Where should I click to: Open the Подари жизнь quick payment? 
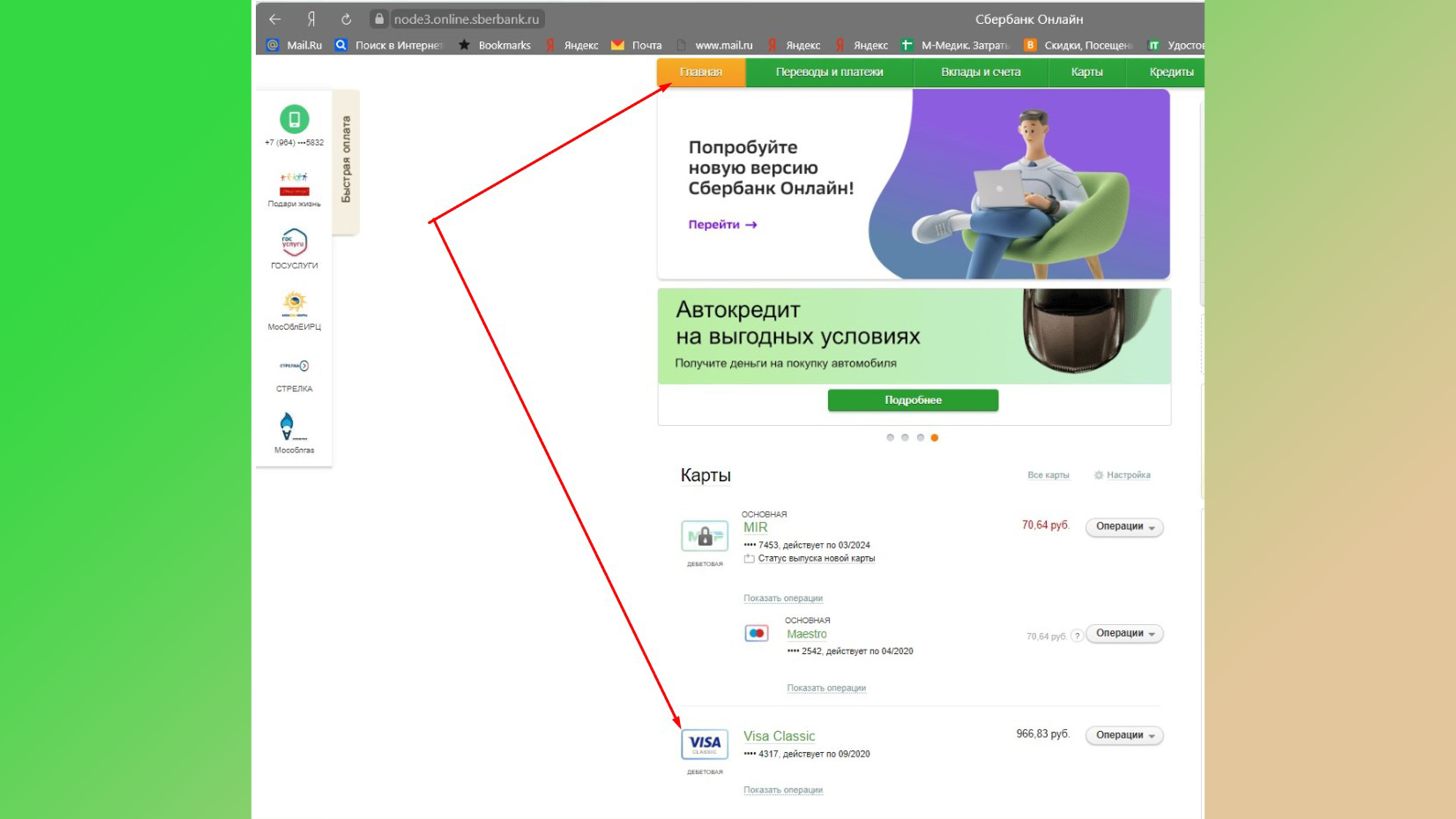pos(294,190)
